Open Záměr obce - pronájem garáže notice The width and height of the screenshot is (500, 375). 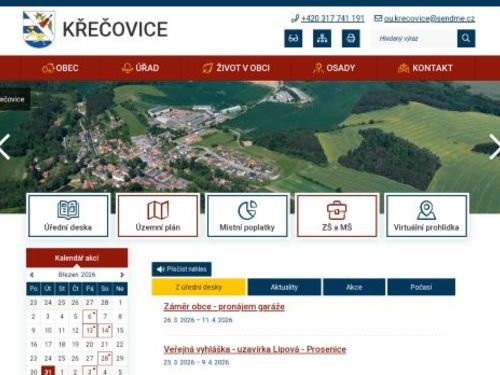click(224, 307)
